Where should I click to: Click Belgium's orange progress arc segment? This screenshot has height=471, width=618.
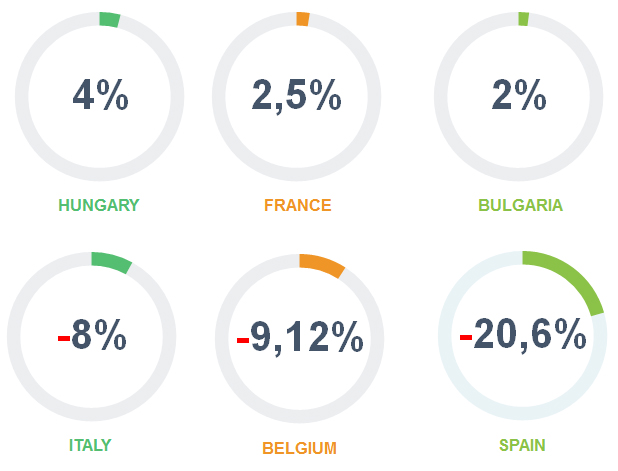pos(322,265)
